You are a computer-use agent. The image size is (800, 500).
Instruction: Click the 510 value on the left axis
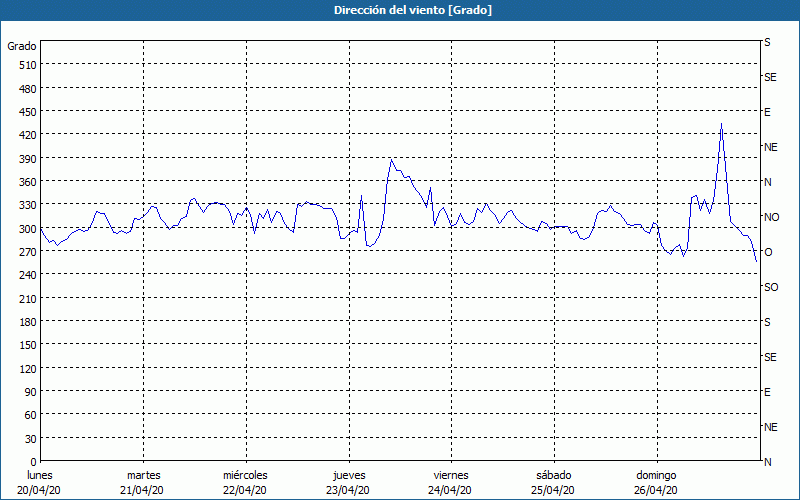28,65
